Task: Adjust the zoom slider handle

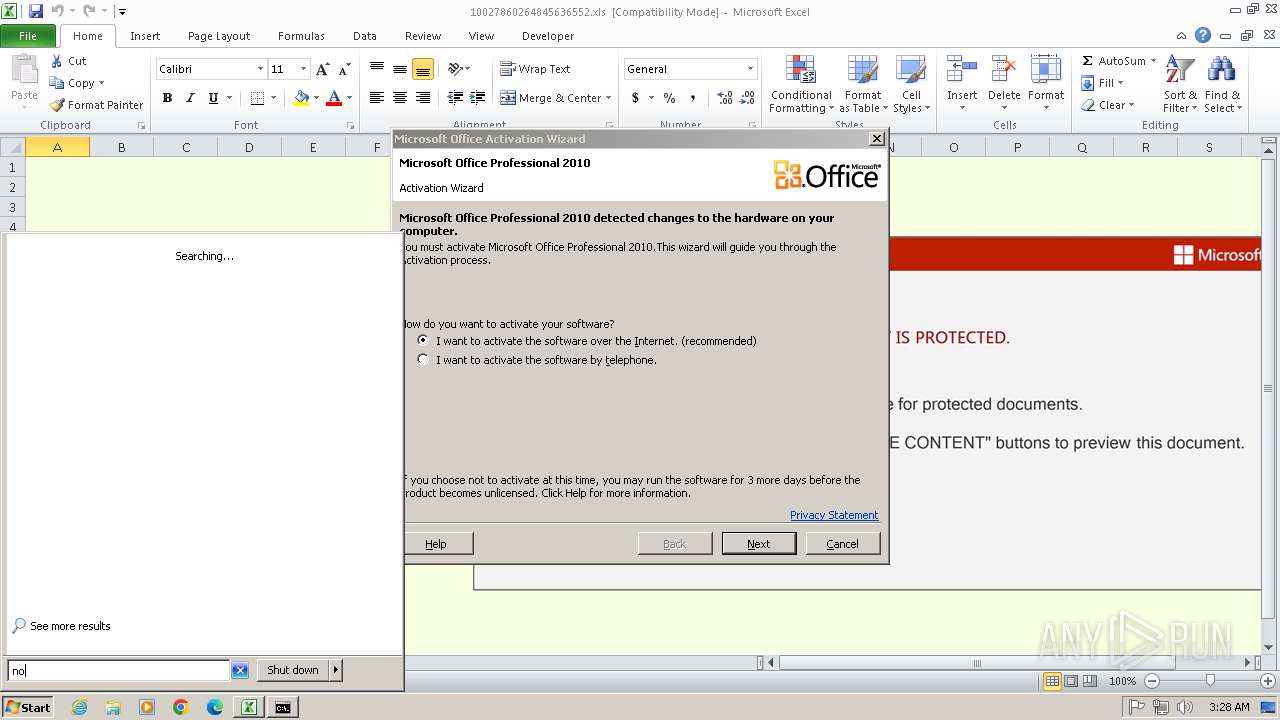Action: pyautogui.click(x=1210, y=680)
